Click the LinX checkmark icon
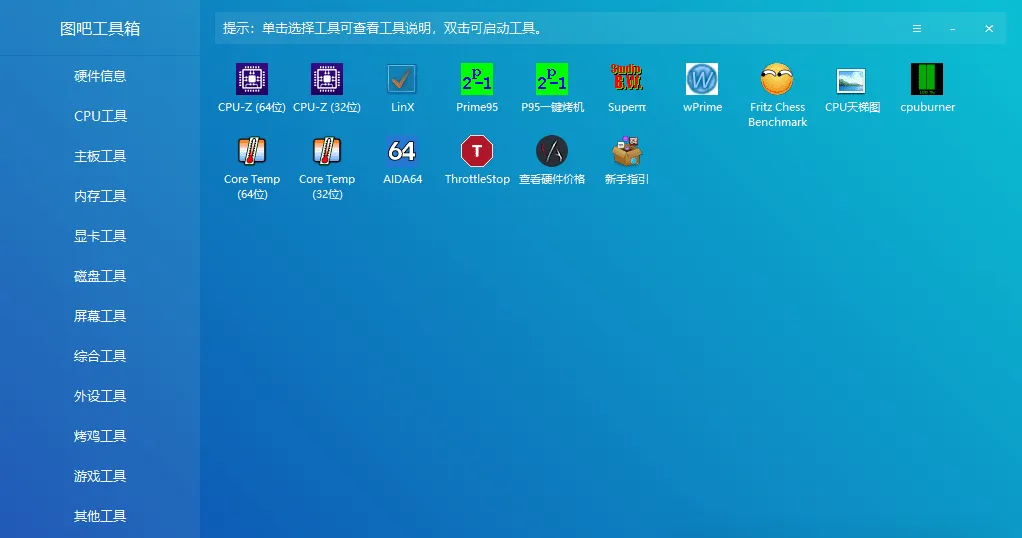The height and width of the screenshot is (538, 1022). coord(402,79)
